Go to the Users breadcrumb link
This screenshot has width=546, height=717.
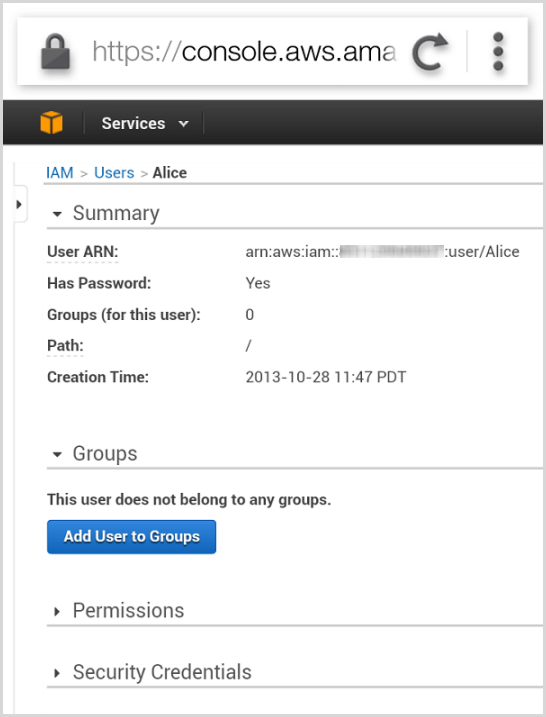click(x=114, y=173)
